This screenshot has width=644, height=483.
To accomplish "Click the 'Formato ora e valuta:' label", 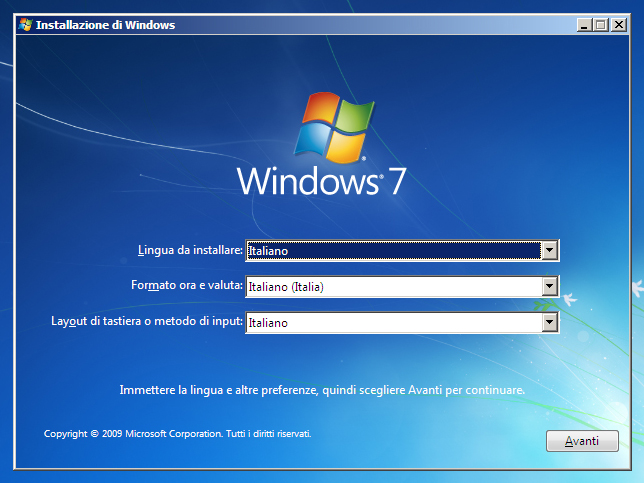I will (x=187, y=285).
